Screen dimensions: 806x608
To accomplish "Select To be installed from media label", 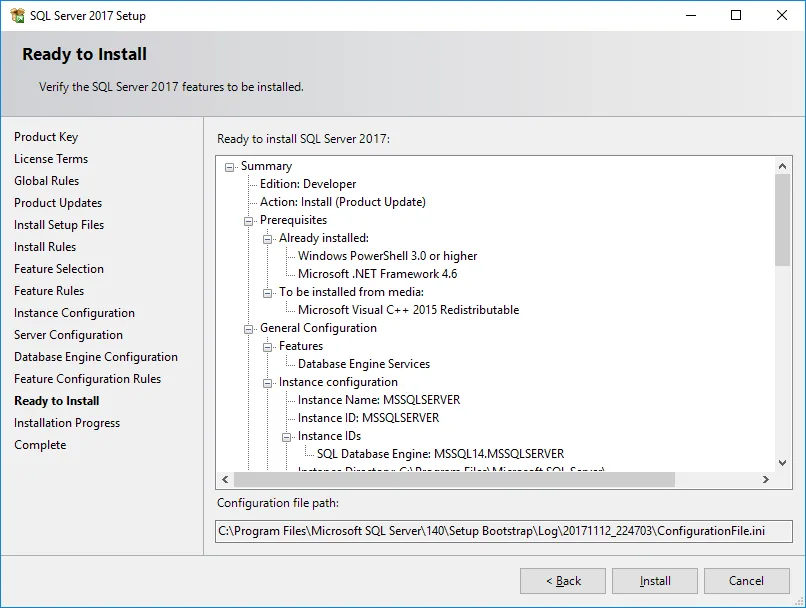I will pyautogui.click(x=352, y=292).
